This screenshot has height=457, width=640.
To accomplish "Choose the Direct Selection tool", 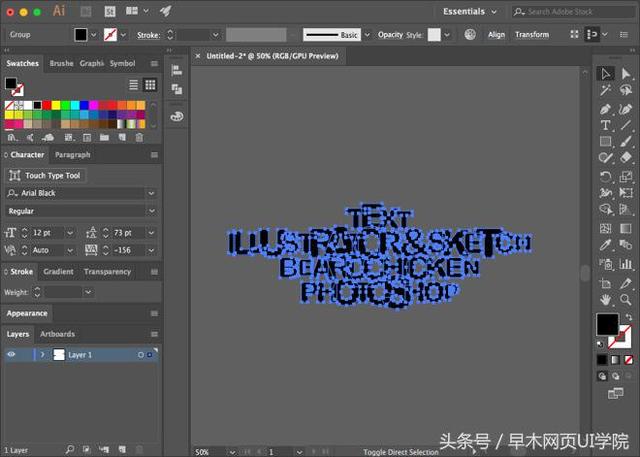I will coord(626,74).
